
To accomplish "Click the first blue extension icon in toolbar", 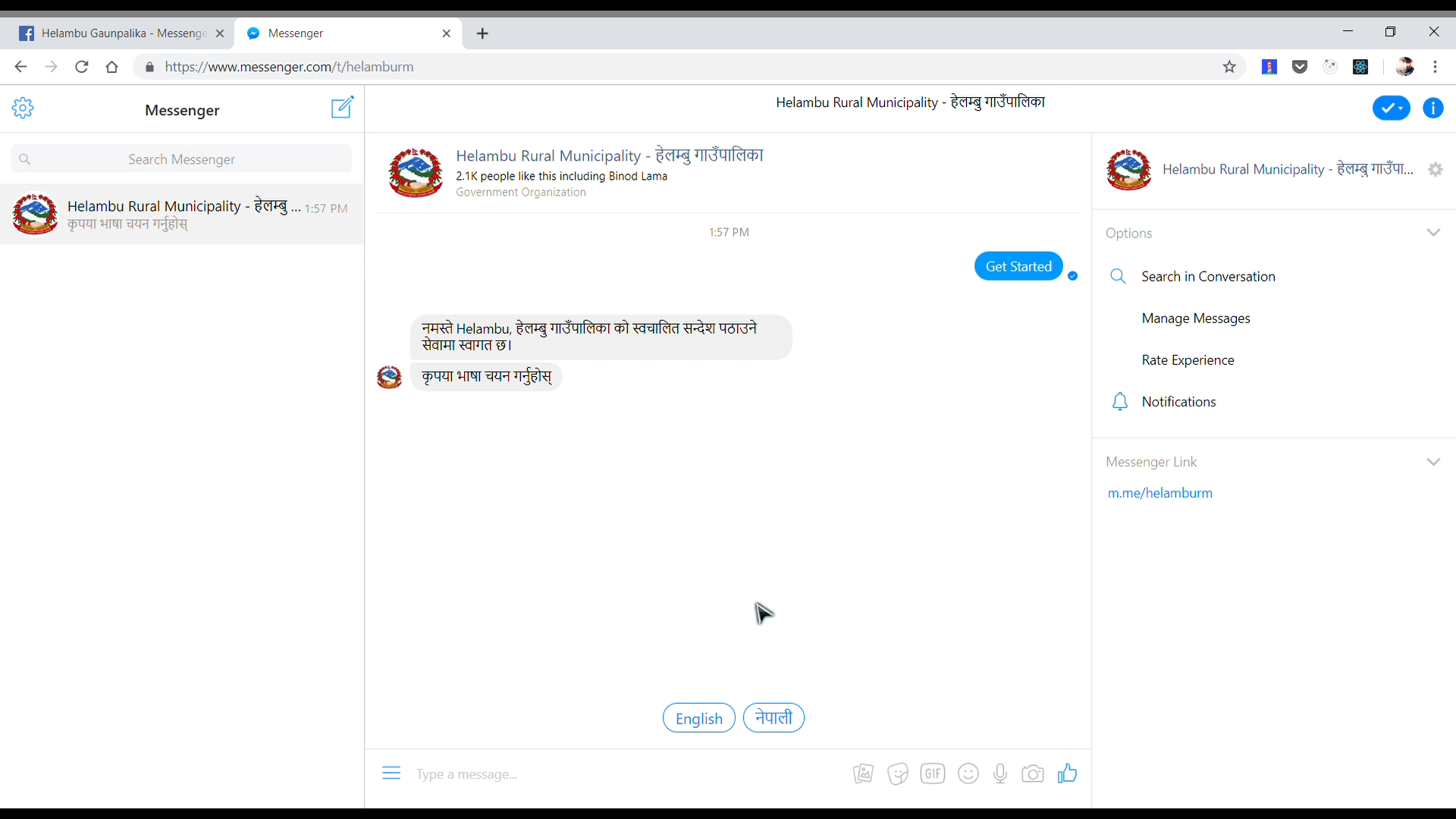I will pos(1269,67).
